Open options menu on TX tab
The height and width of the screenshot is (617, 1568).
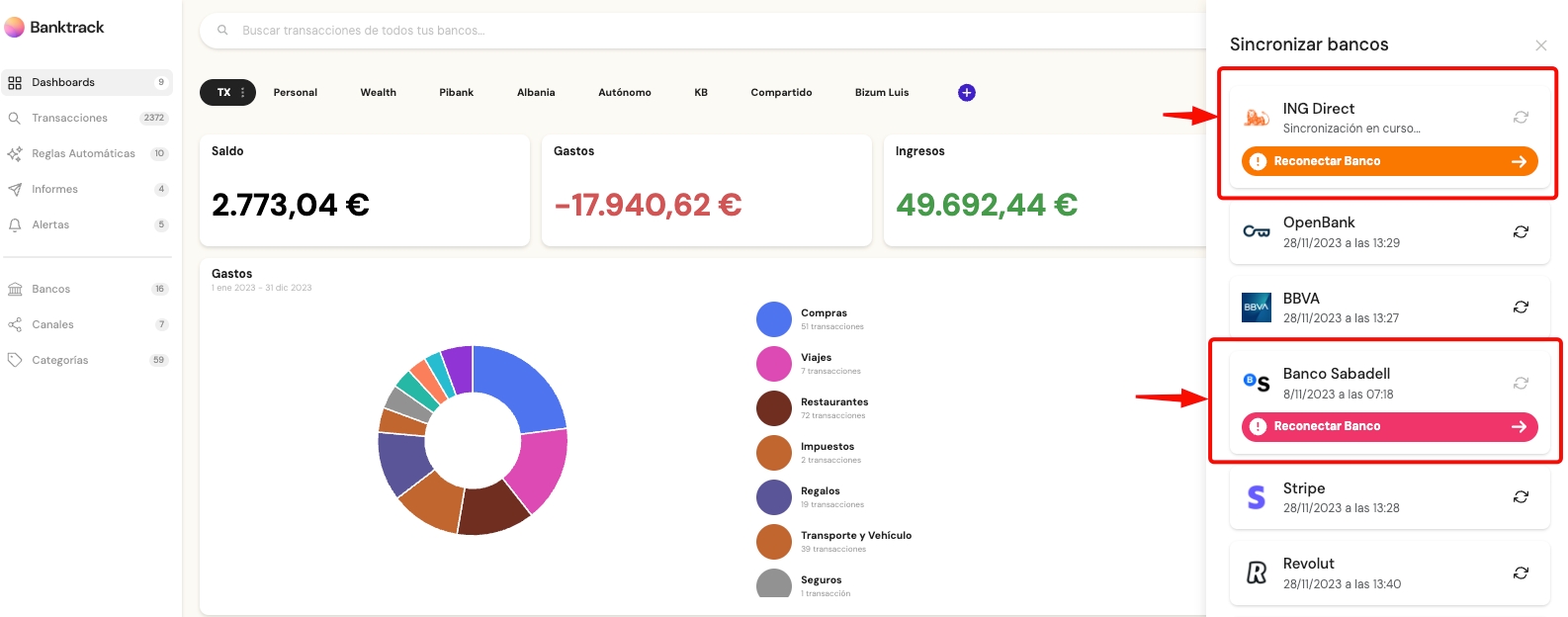tap(242, 93)
